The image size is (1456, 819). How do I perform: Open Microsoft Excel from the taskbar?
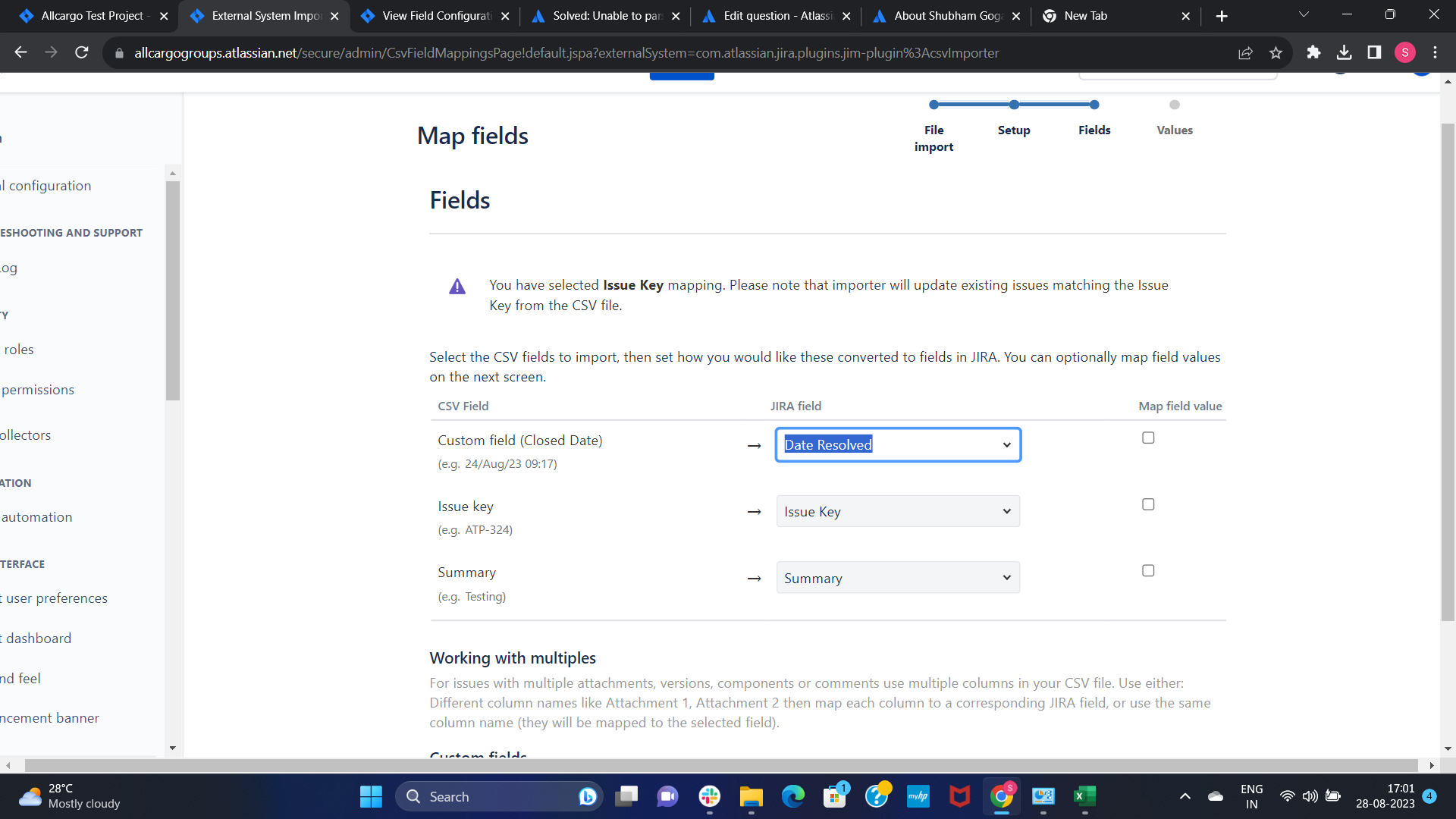click(1084, 796)
